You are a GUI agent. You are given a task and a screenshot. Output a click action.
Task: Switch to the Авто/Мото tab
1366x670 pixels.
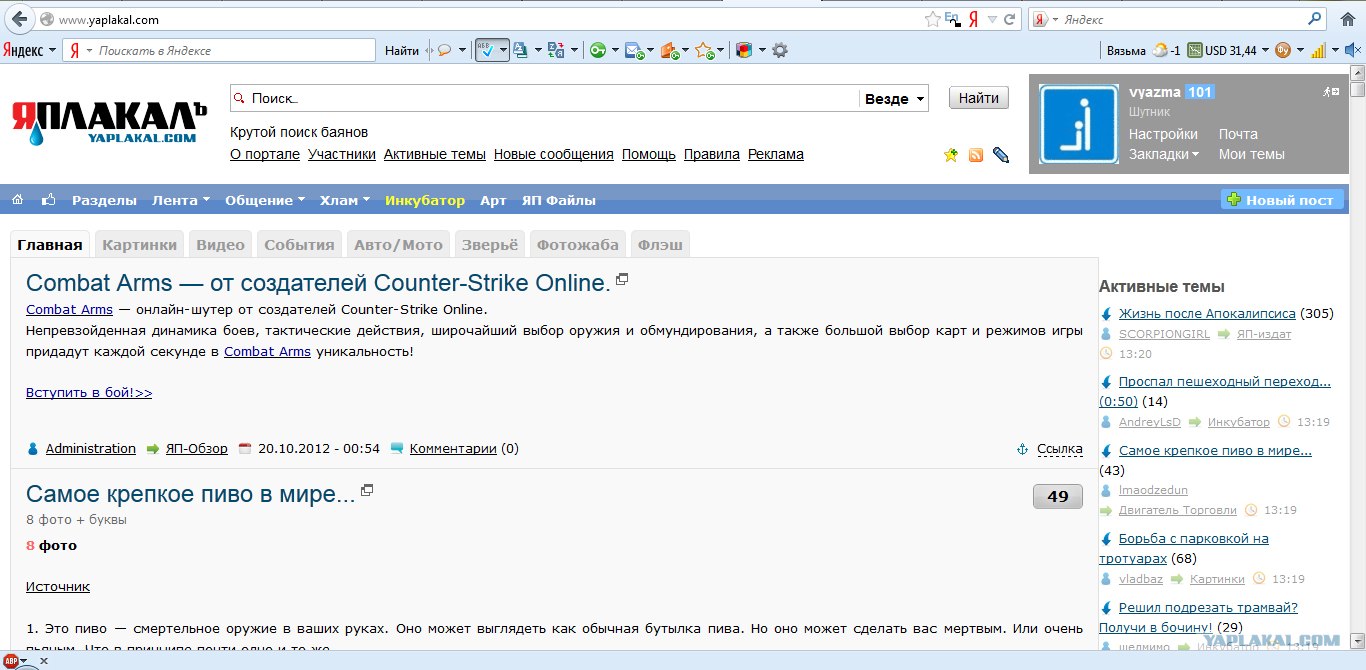(398, 244)
